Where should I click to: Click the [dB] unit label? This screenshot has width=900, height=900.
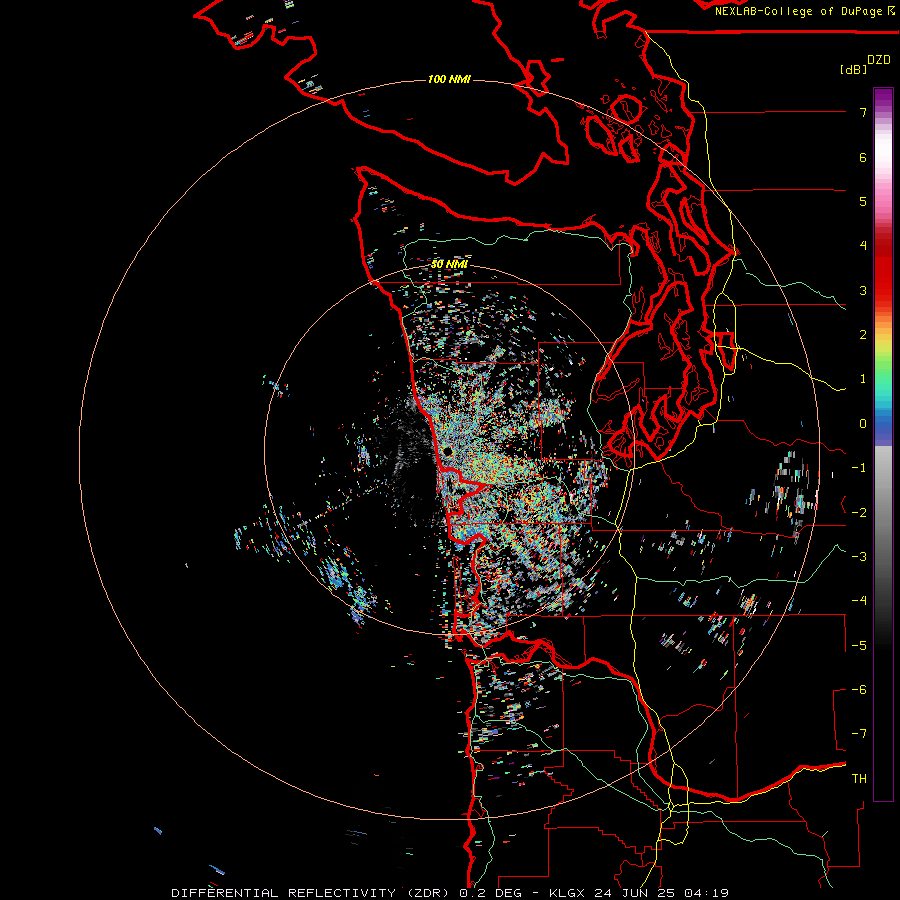point(853,69)
